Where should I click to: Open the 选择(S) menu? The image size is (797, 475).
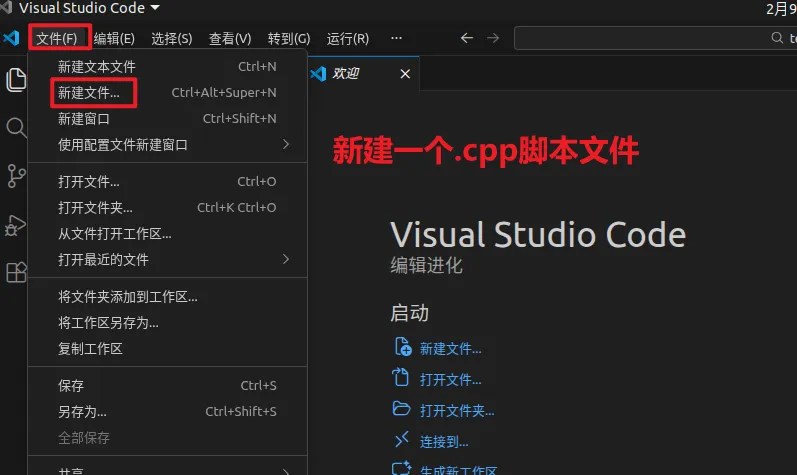tap(172, 38)
